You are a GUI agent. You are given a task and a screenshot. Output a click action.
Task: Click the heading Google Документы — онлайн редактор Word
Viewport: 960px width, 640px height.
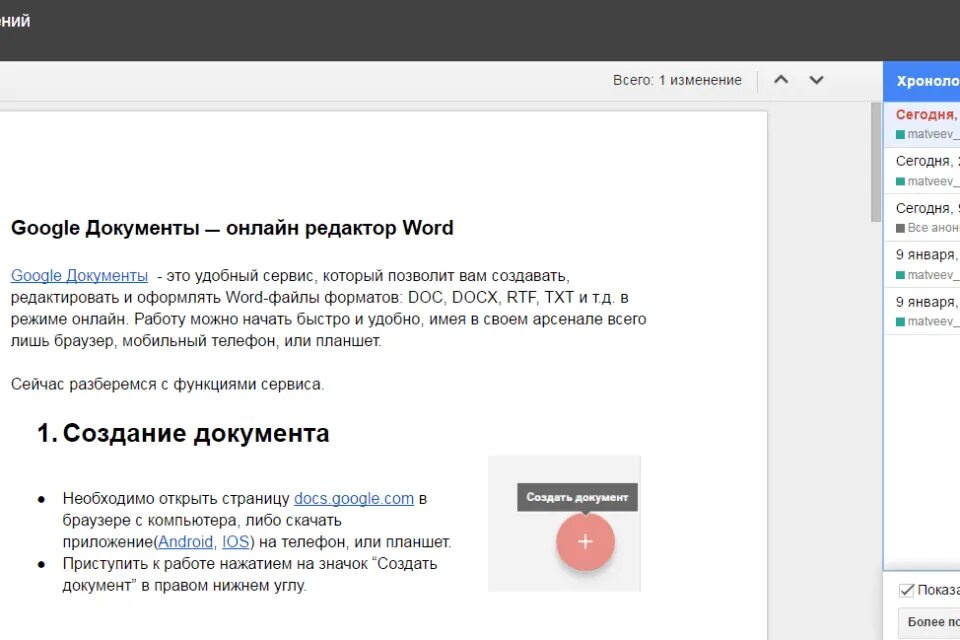pos(232,228)
